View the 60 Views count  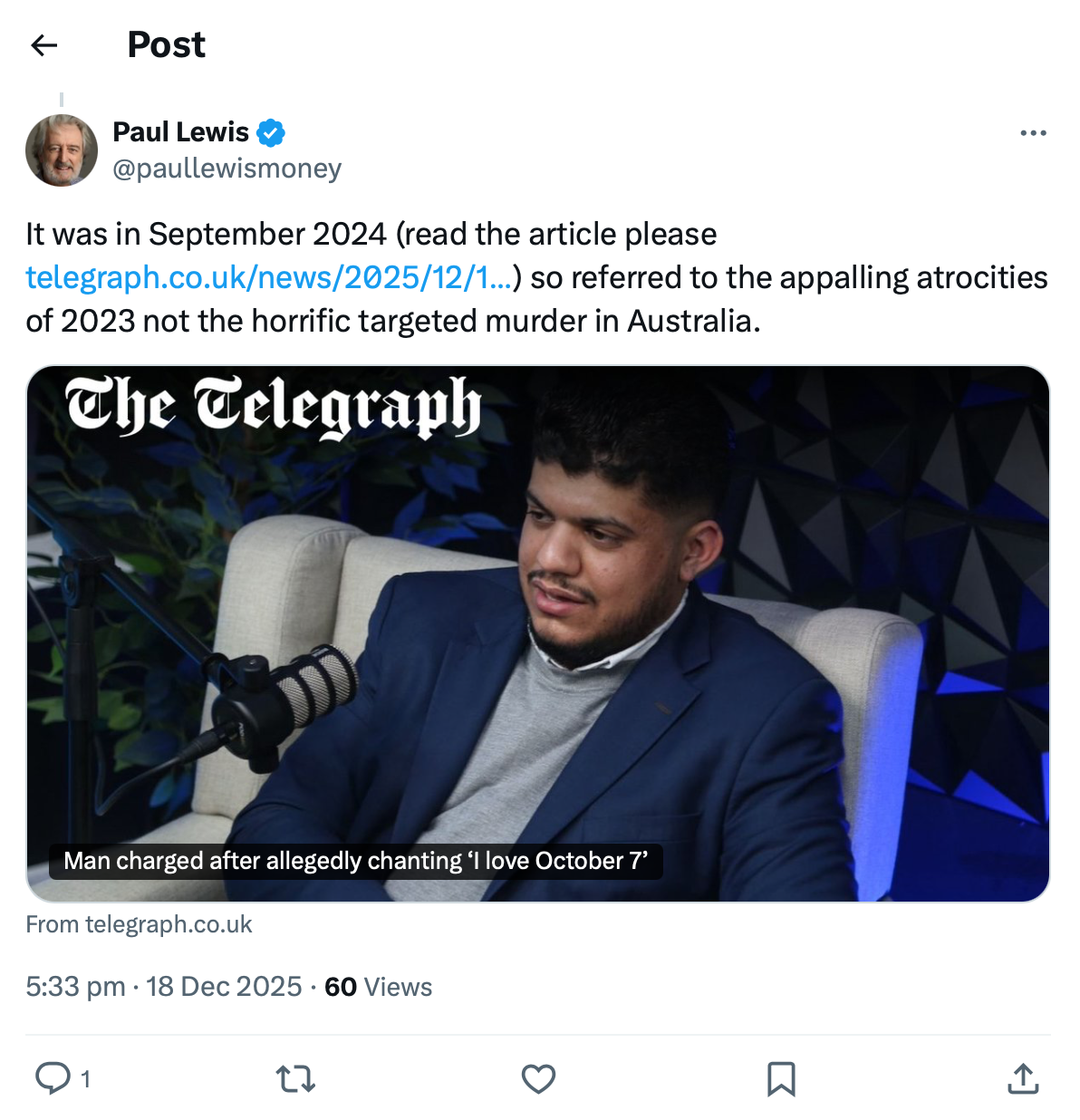click(x=378, y=986)
